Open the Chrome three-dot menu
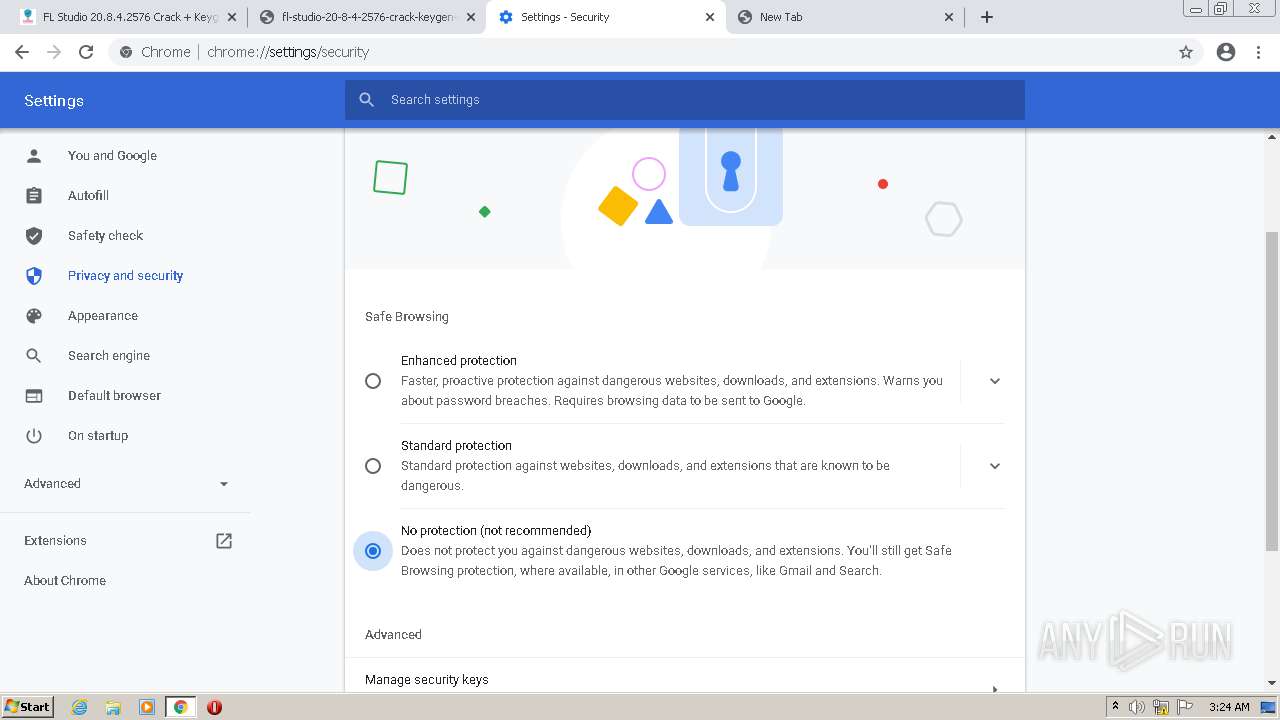 click(1259, 52)
